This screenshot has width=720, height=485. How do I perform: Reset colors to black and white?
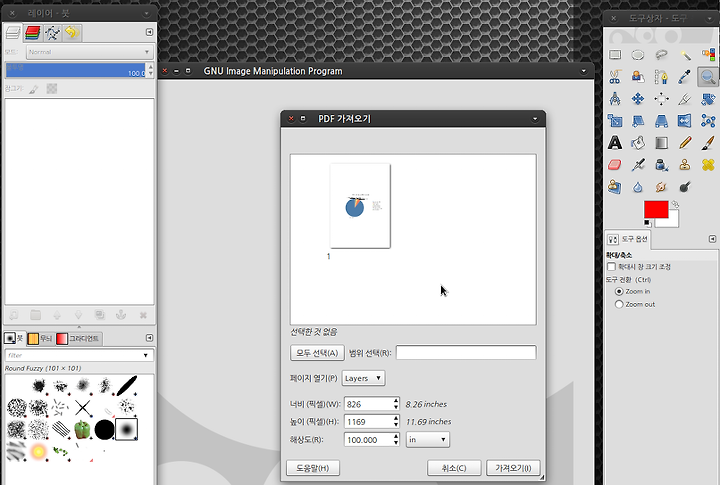point(647,223)
